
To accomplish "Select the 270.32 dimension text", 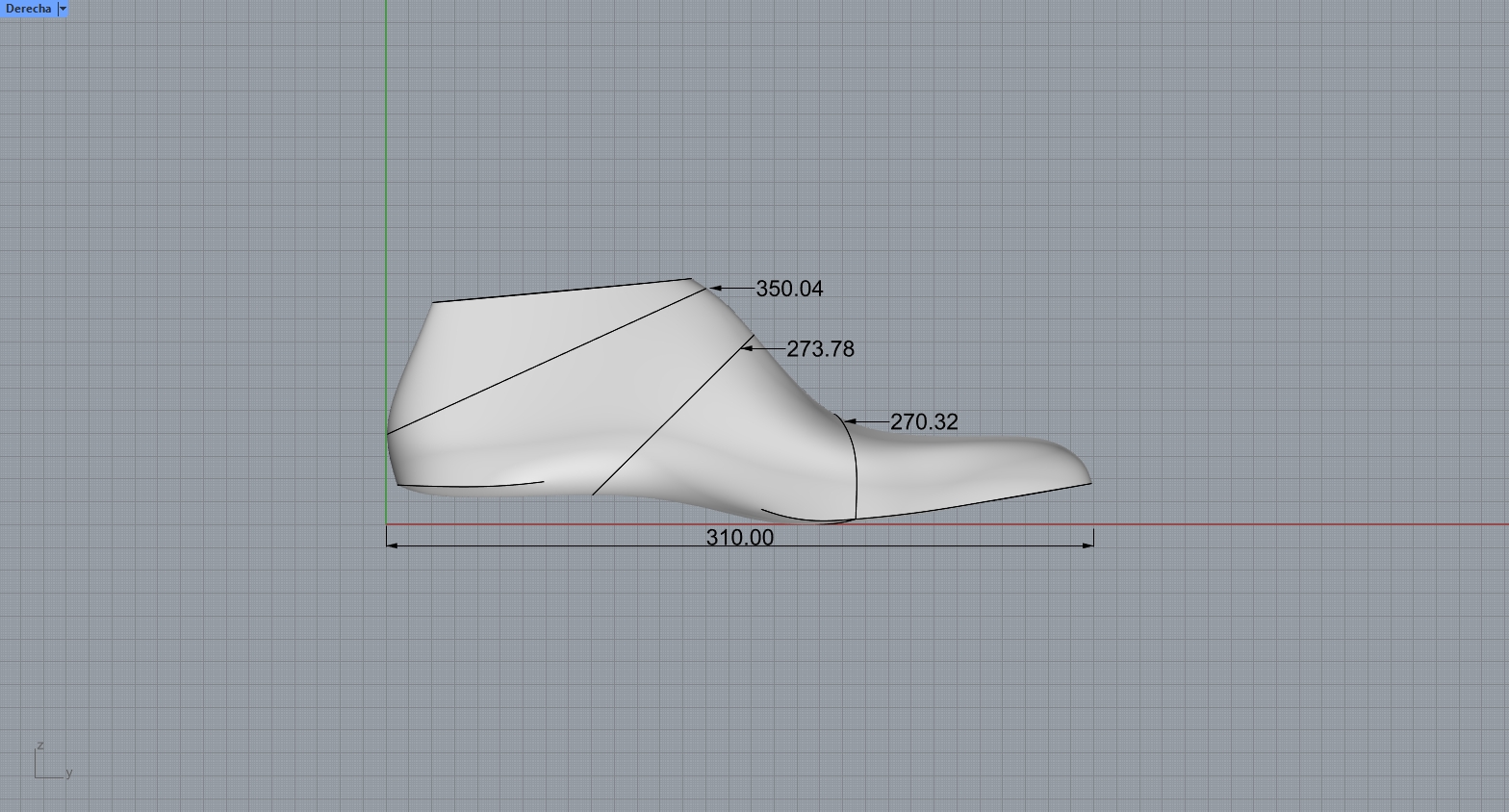I will (924, 422).
